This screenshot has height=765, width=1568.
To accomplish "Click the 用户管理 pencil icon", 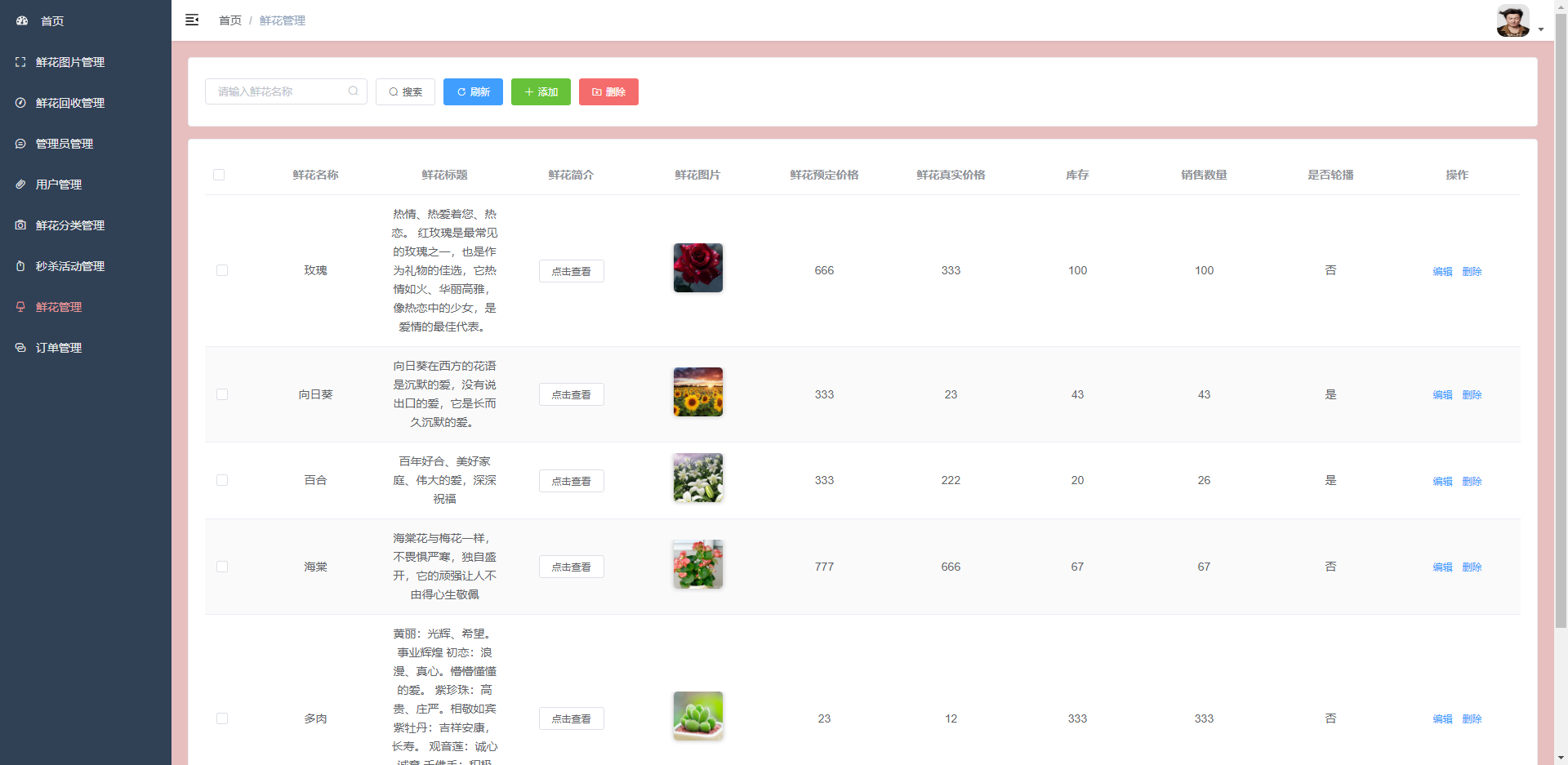I will [20, 184].
